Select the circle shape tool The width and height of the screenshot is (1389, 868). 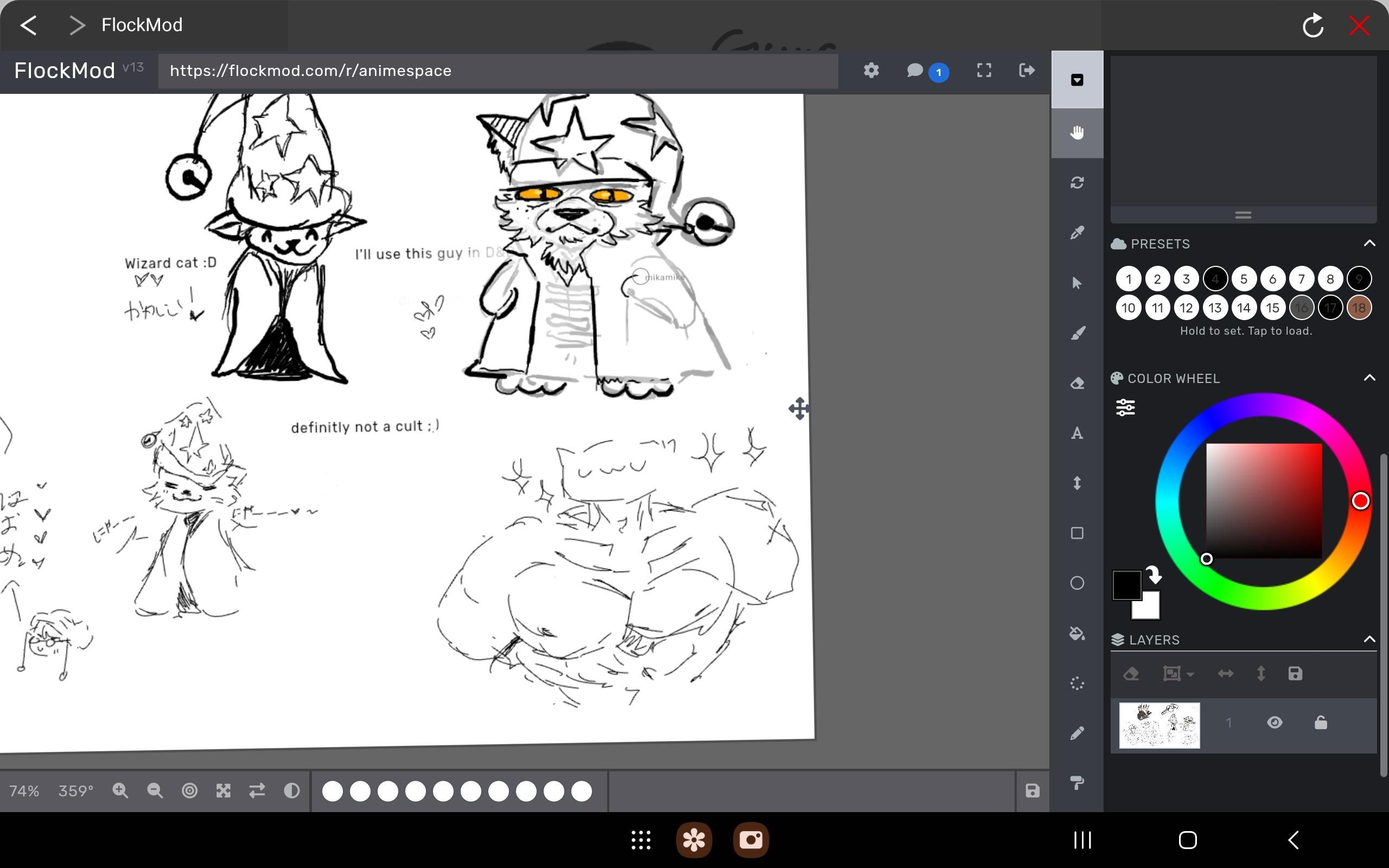[x=1077, y=583]
